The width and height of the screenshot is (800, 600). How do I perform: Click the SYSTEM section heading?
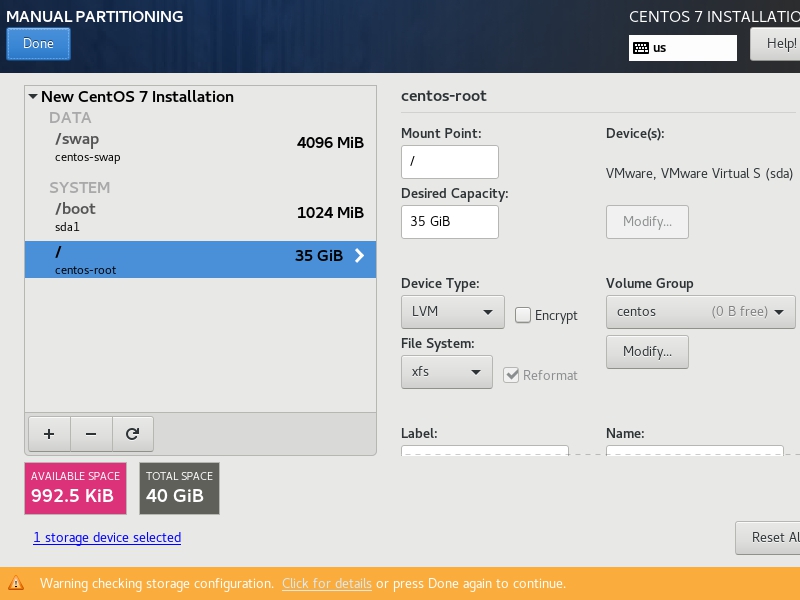80,187
